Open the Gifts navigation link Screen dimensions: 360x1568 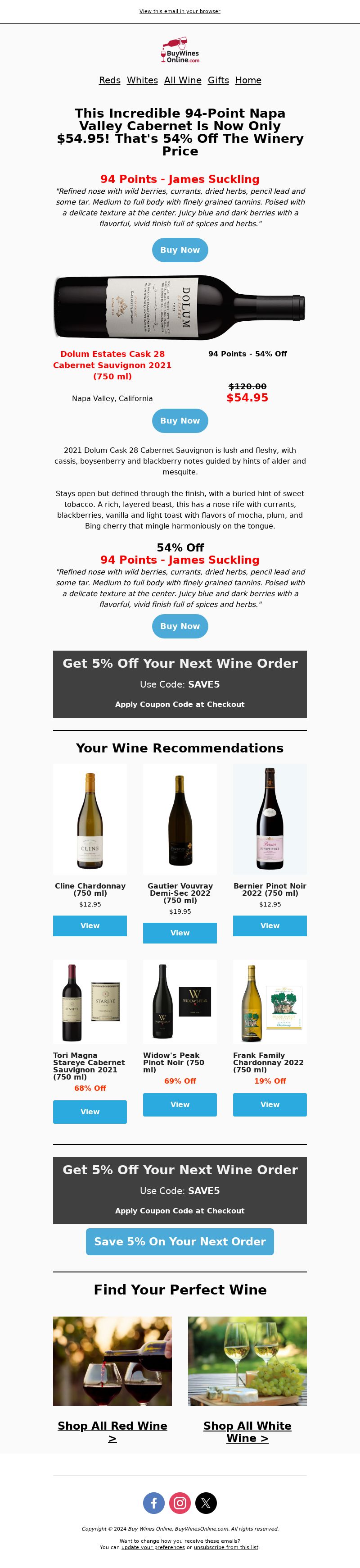(218, 80)
